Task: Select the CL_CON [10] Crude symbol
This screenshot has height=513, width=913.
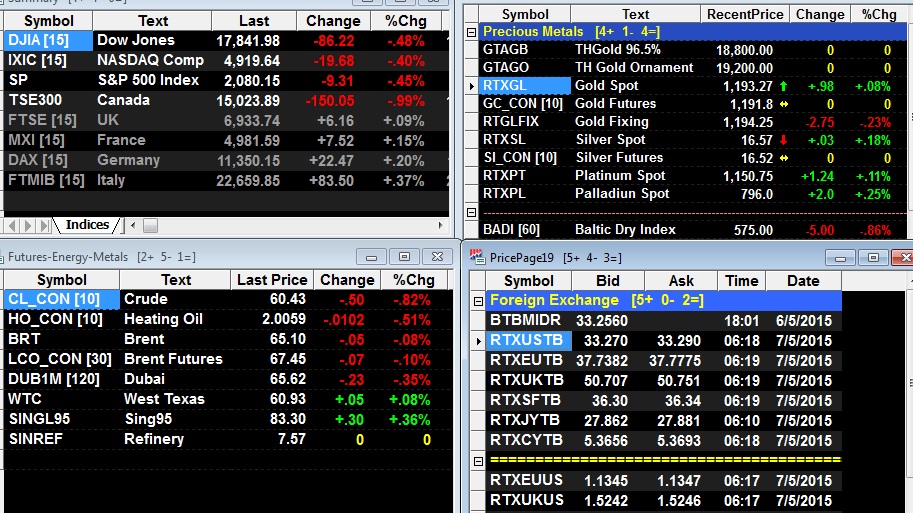Action: [x=62, y=299]
